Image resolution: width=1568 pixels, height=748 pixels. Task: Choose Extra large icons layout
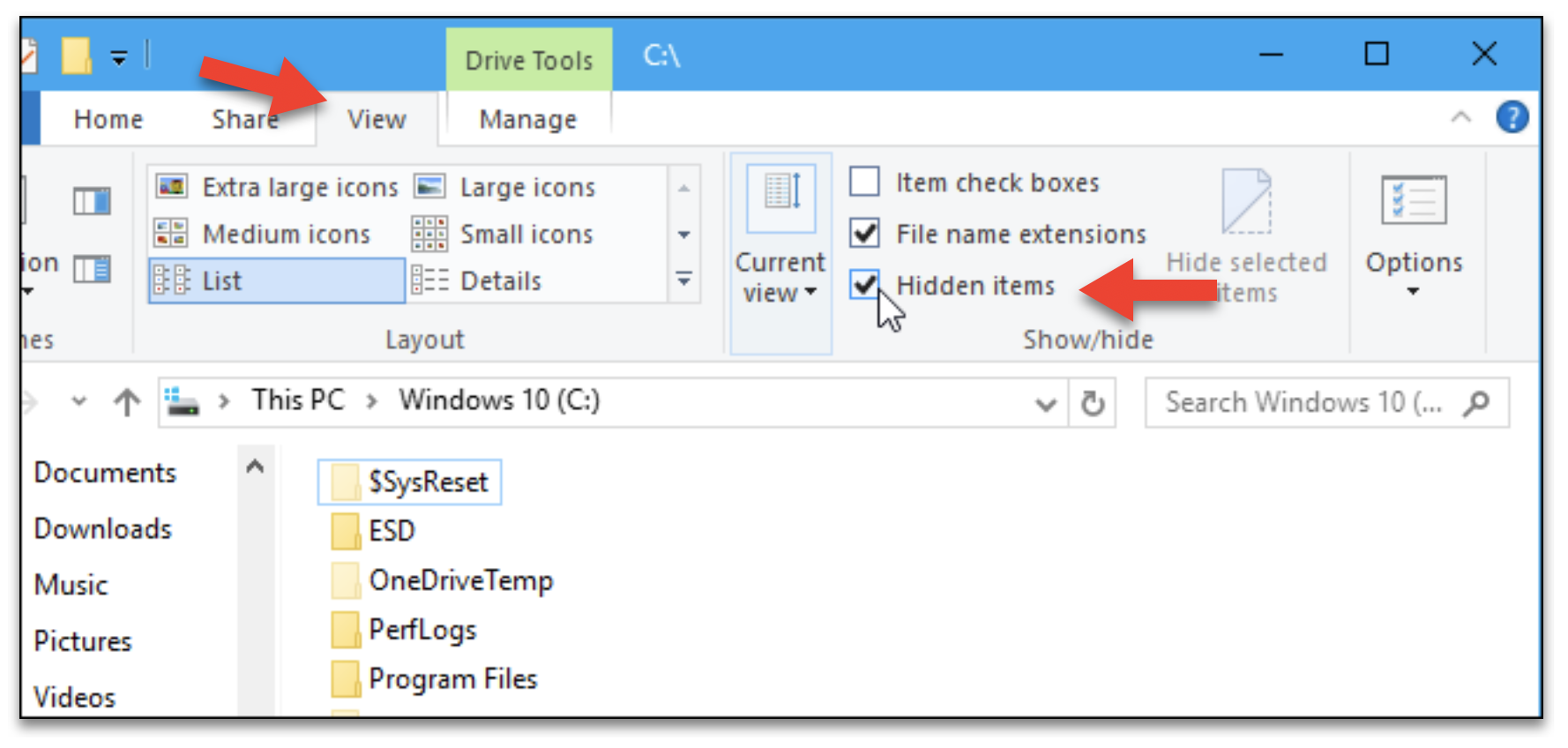[277, 187]
